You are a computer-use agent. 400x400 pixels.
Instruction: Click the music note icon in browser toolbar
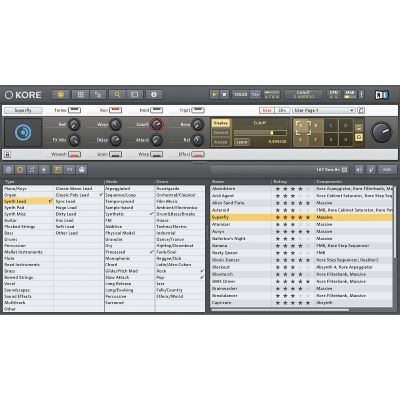32,170
